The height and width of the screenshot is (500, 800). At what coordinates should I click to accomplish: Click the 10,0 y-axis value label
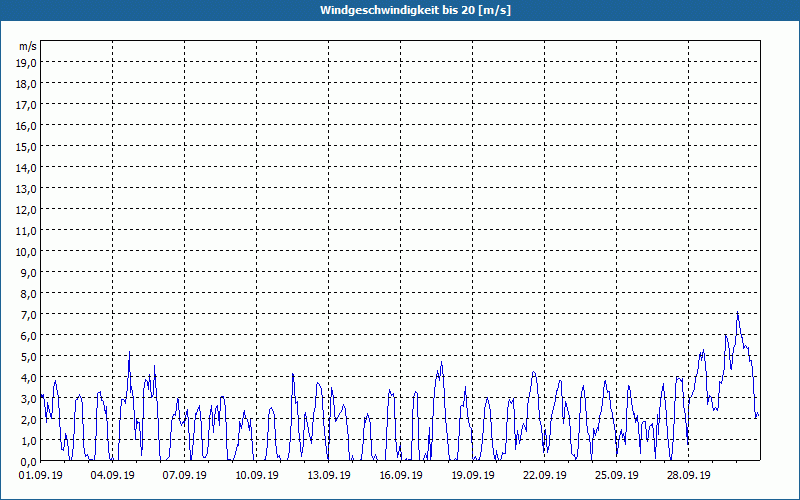(x=27, y=251)
